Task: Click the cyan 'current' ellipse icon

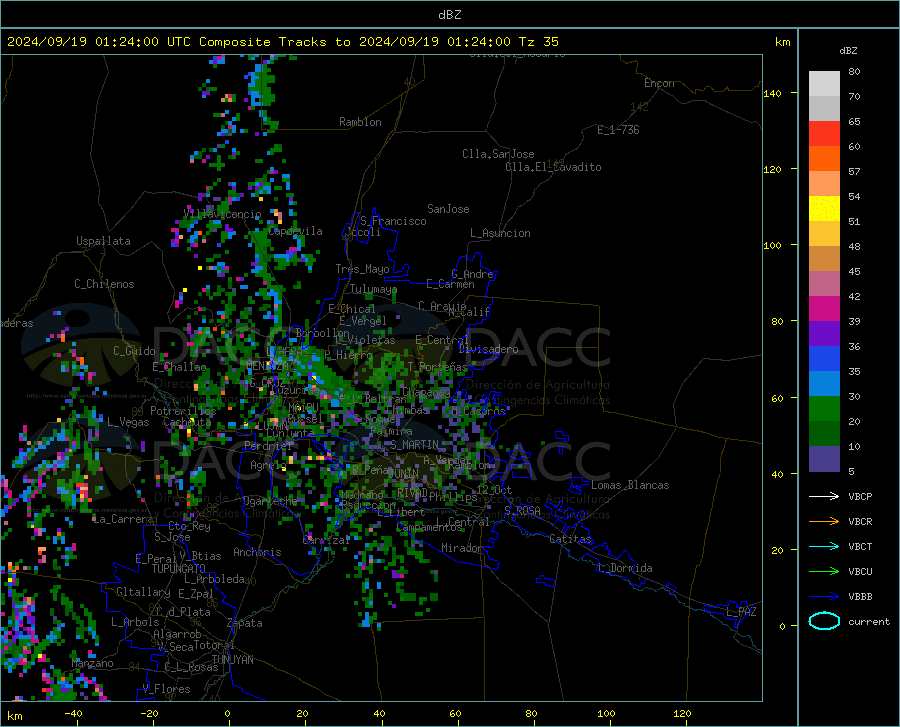Action: (x=824, y=621)
